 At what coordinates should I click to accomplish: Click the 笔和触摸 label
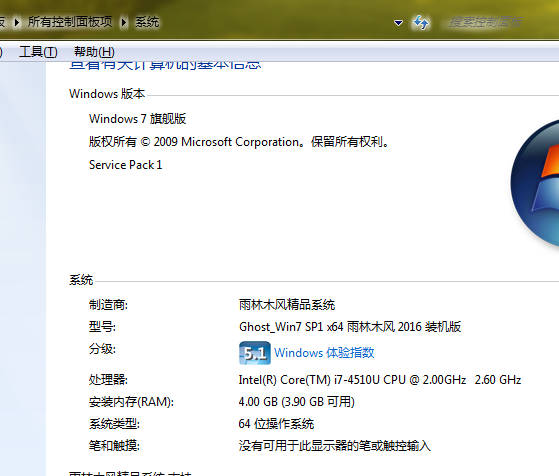click(114, 446)
